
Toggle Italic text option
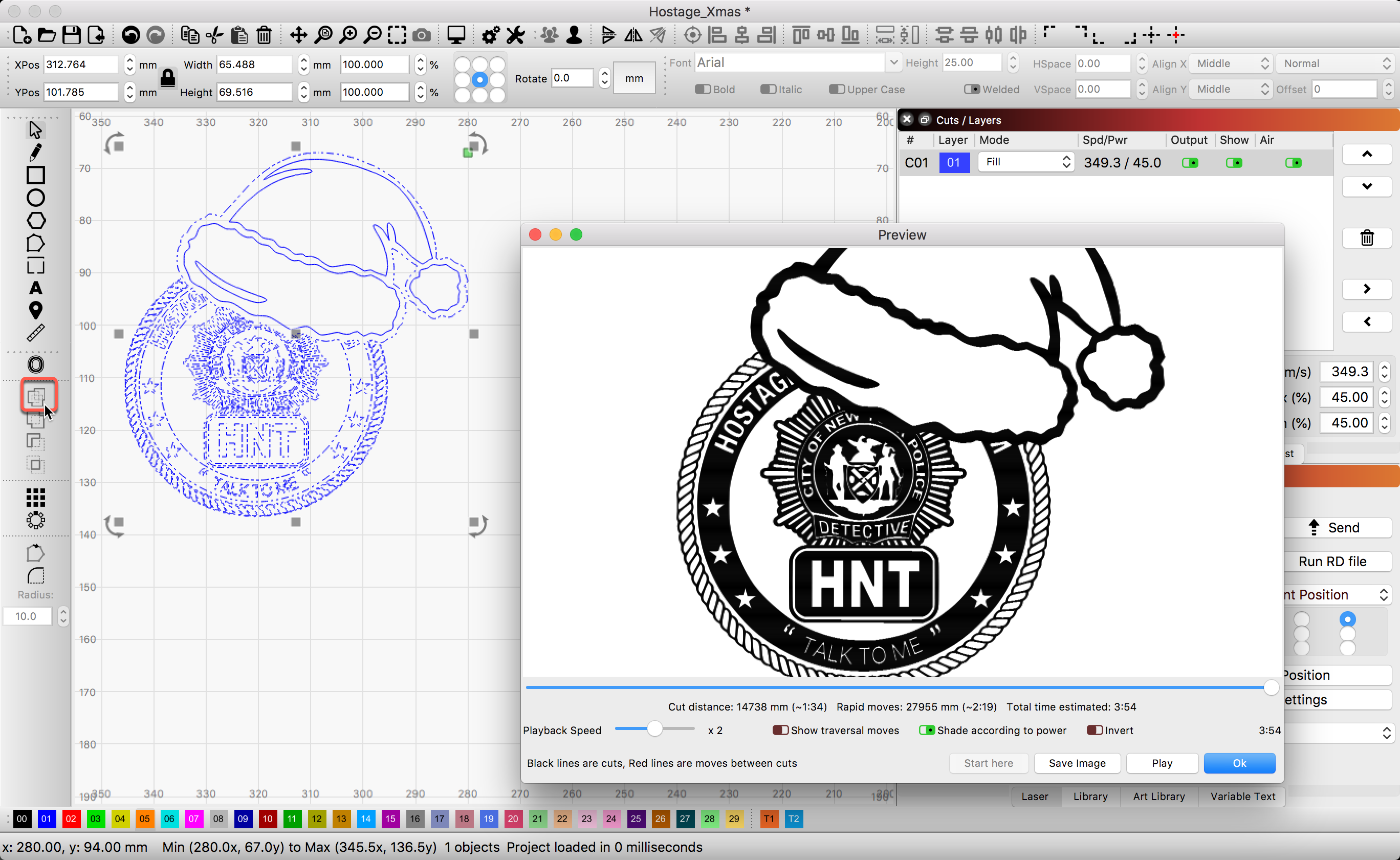[769, 89]
